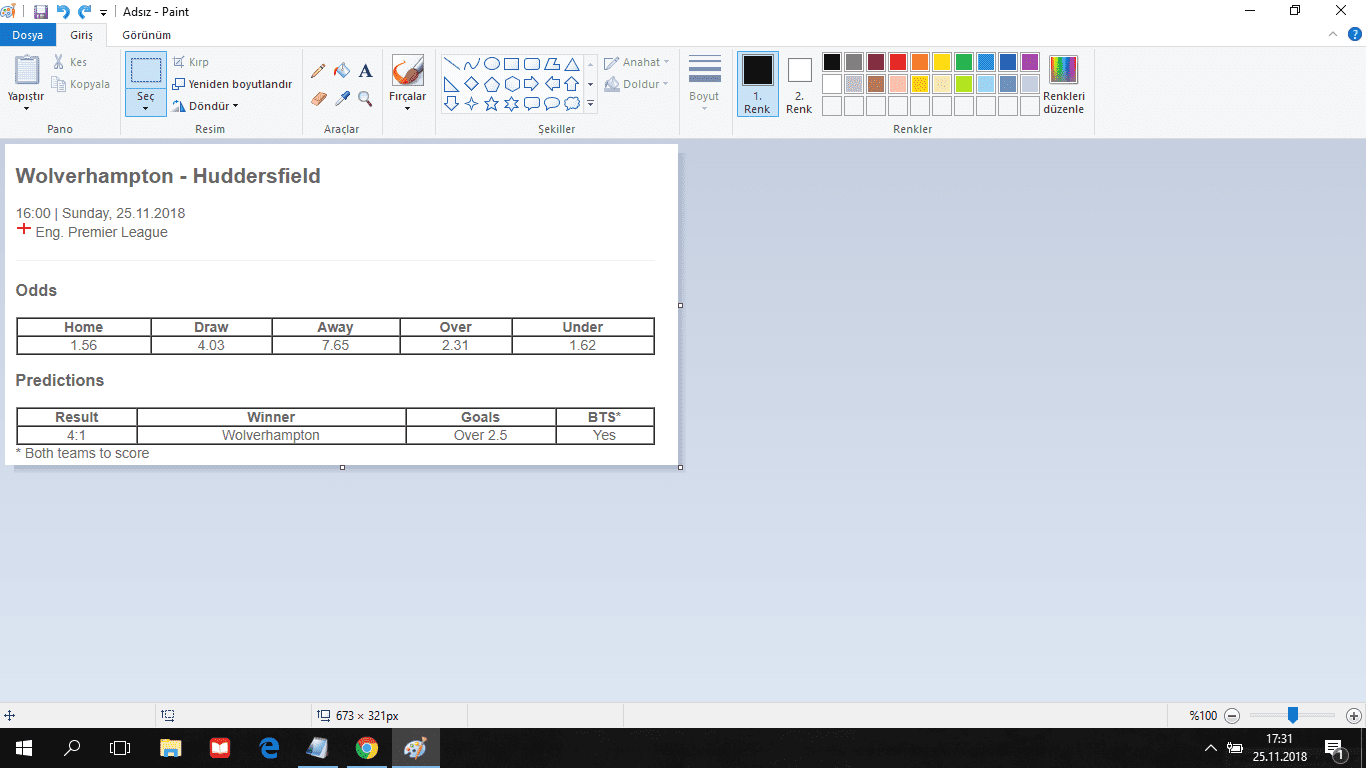Image resolution: width=1366 pixels, height=768 pixels.
Task: Select the Color picker eyedropper tool
Action: (x=342, y=98)
